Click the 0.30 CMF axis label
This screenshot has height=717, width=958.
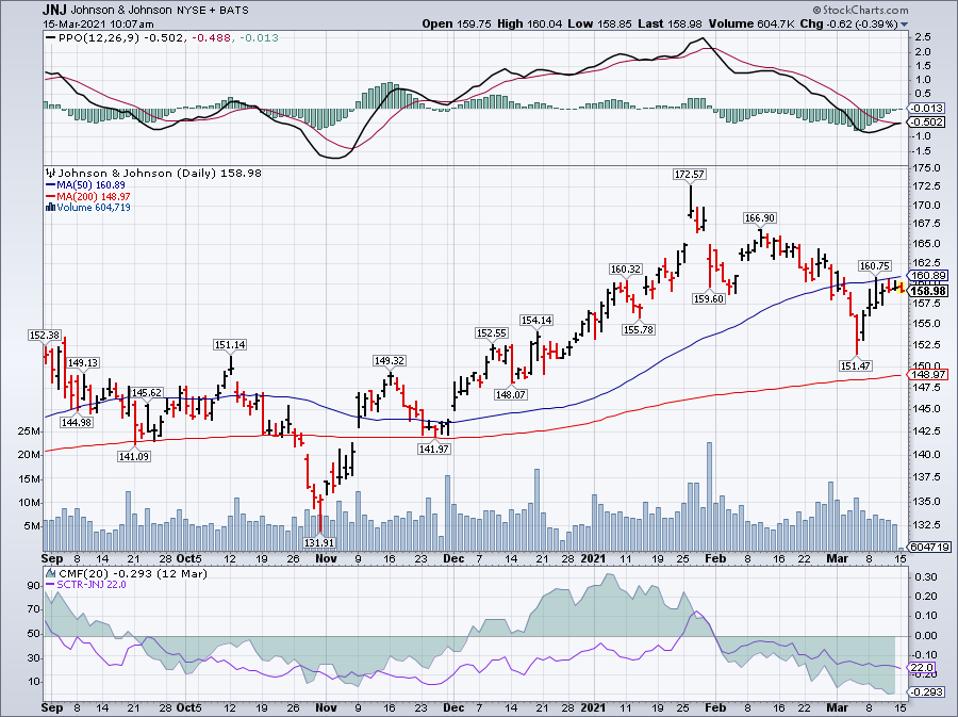(x=925, y=577)
